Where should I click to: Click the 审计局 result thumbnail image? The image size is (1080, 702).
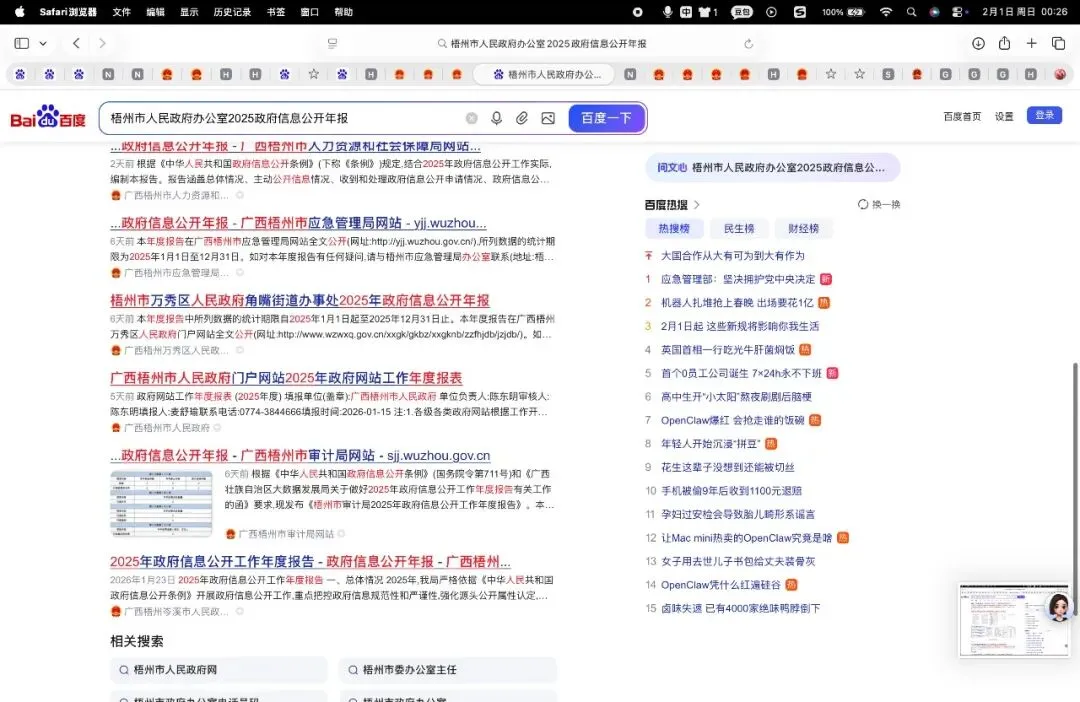pyautogui.click(x=161, y=504)
